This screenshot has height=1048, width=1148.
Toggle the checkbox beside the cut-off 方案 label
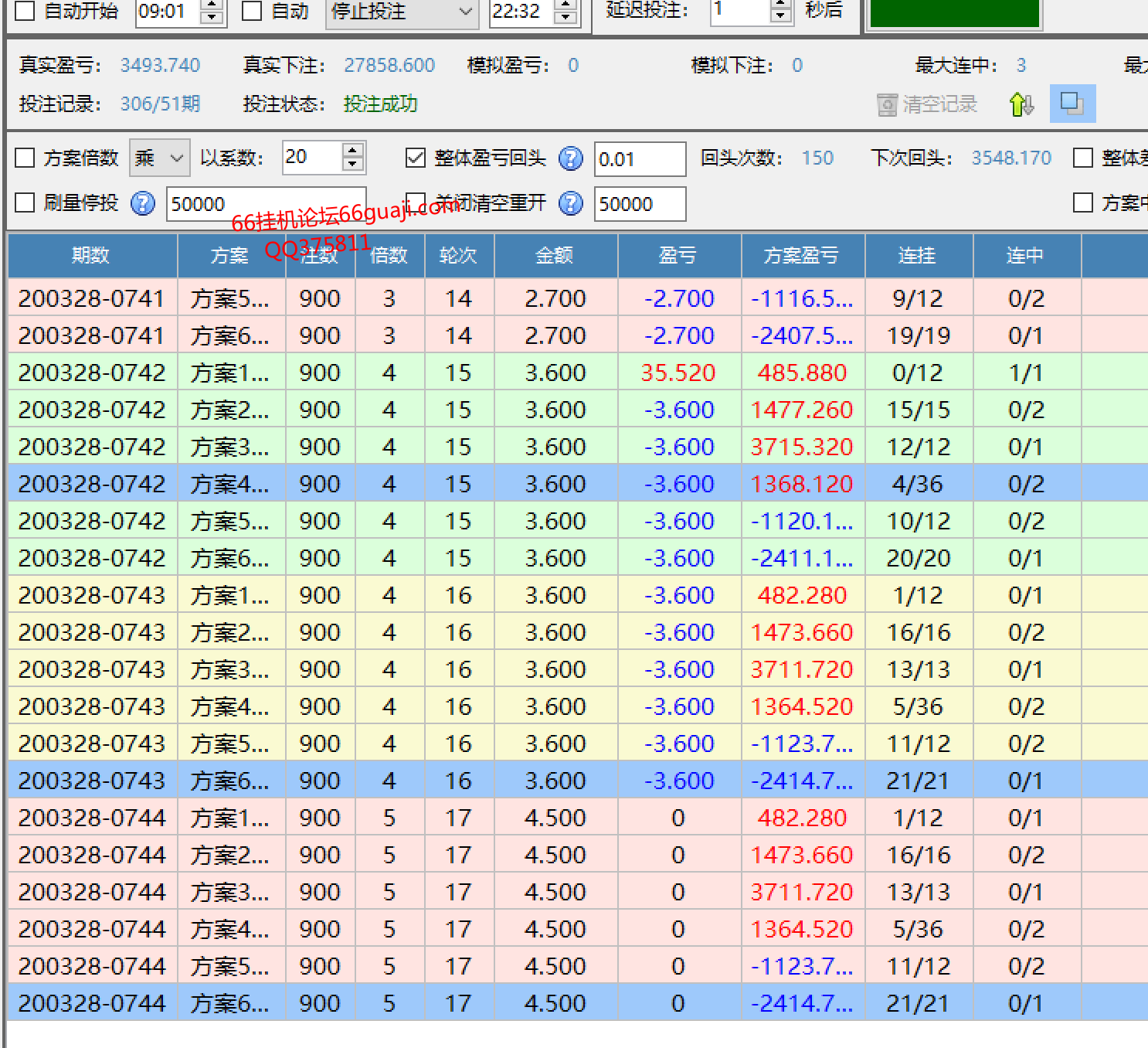pyautogui.click(x=1083, y=203)
